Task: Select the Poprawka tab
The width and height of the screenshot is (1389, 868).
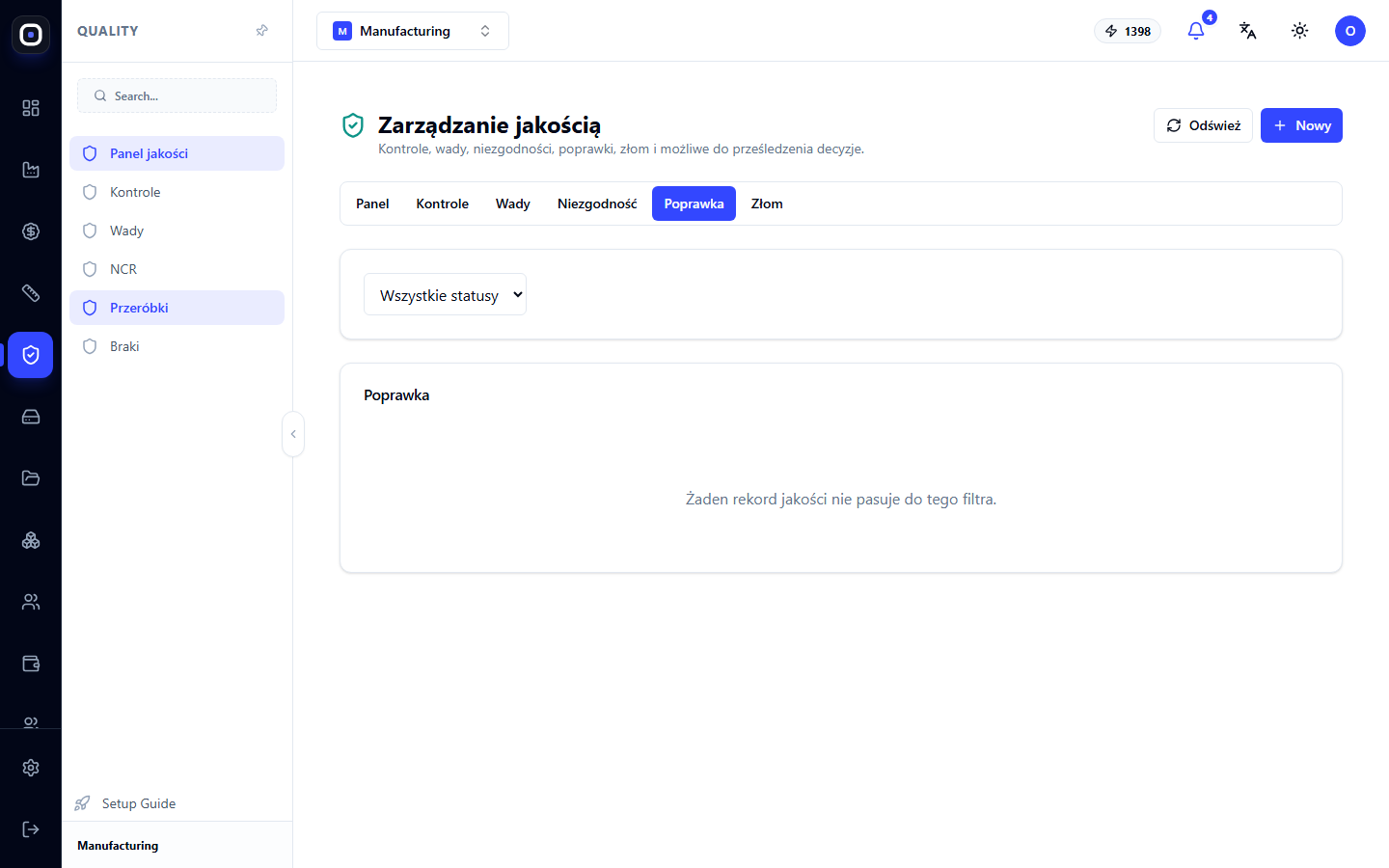Action: 694,203
